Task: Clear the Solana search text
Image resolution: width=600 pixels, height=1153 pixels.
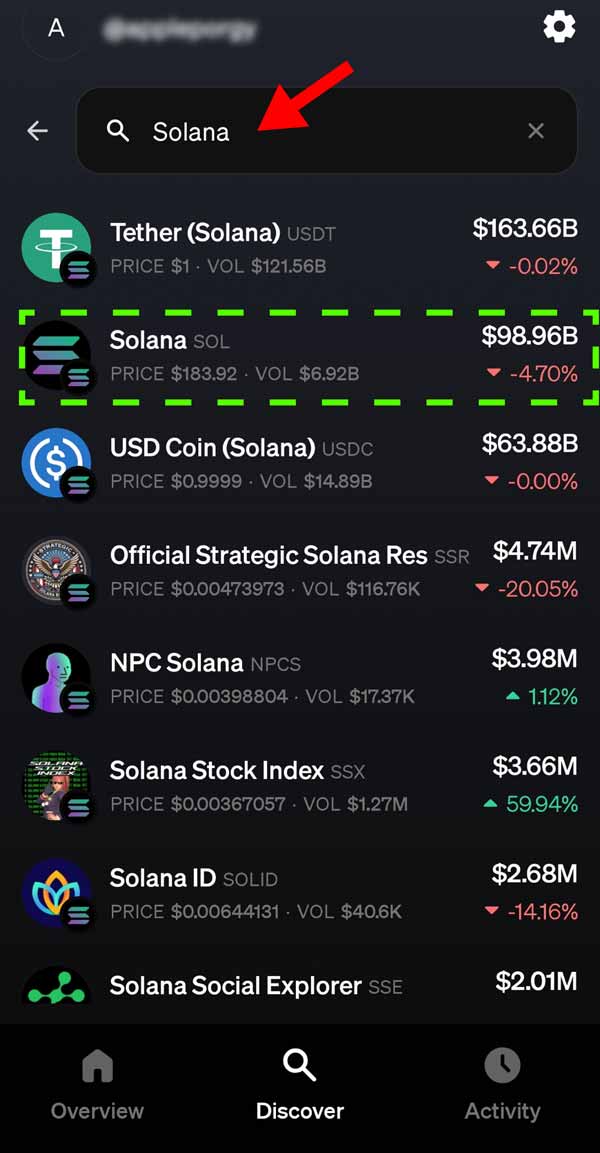Action: click(x=536, y=131)
